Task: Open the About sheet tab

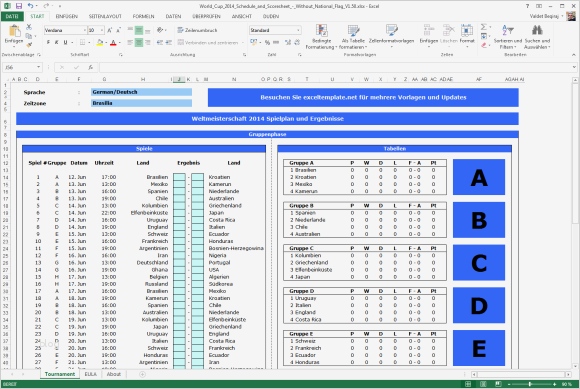Action: pos(114,374)
